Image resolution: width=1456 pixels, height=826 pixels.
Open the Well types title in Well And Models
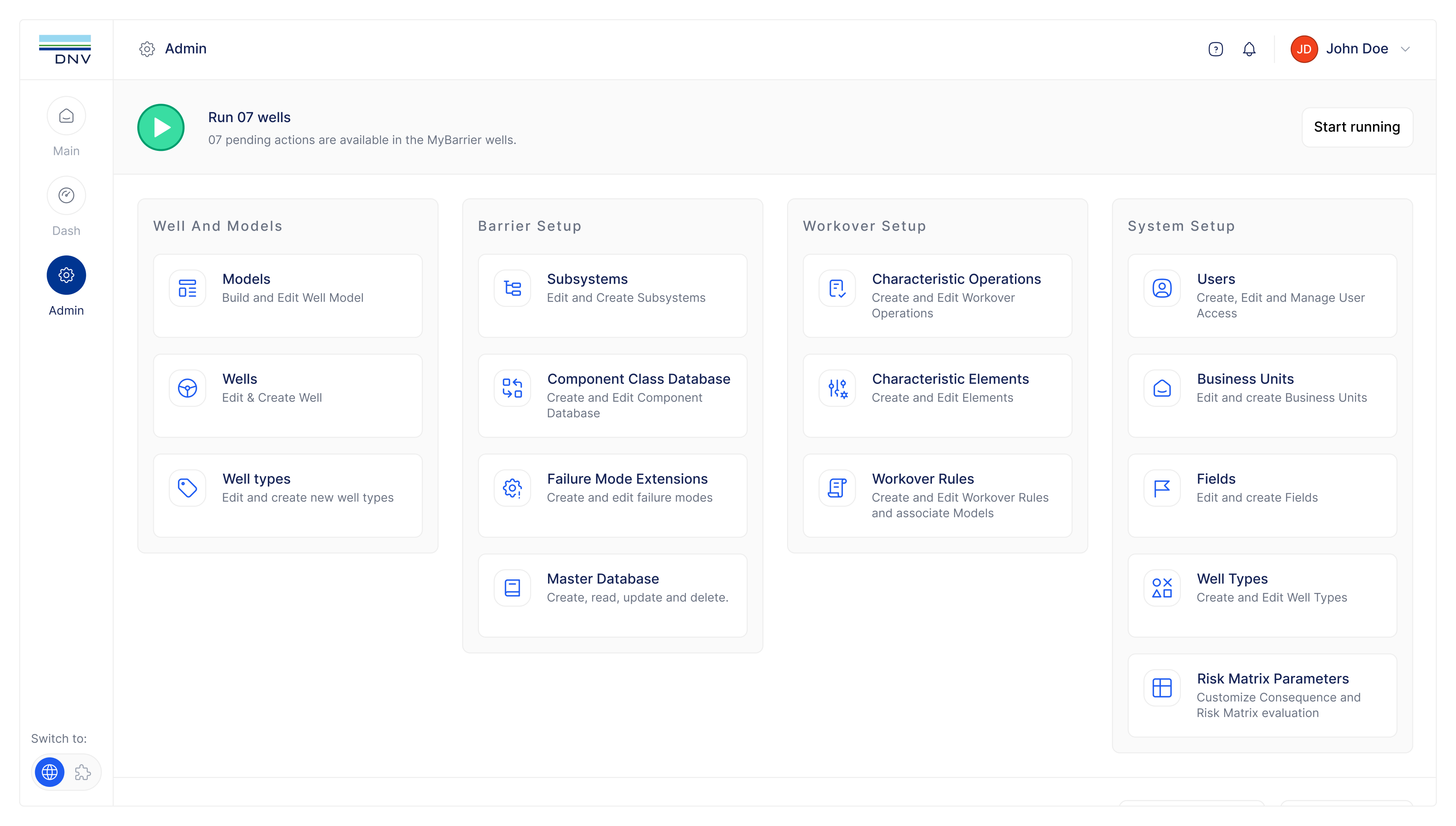tap(257, 479)
